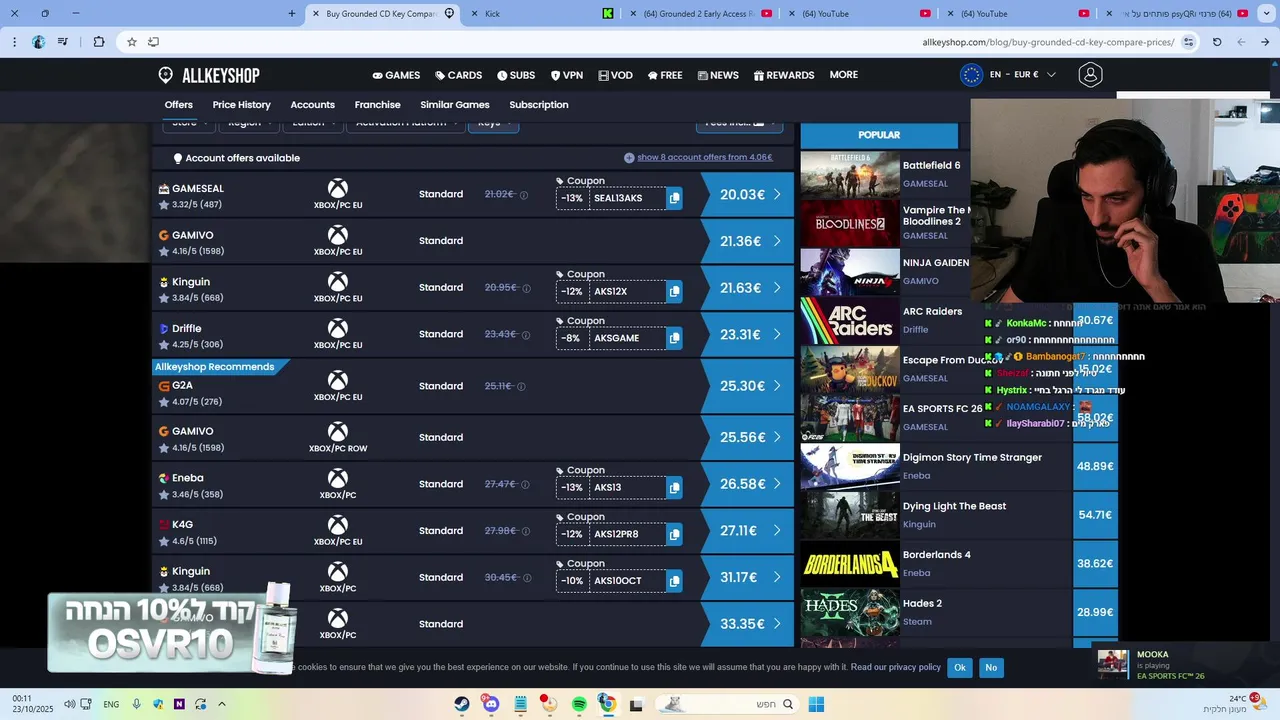Viewport: 1280px width, 720px height.
Task: Copy the AKS12X coupon code
Action: pos(674,292)
